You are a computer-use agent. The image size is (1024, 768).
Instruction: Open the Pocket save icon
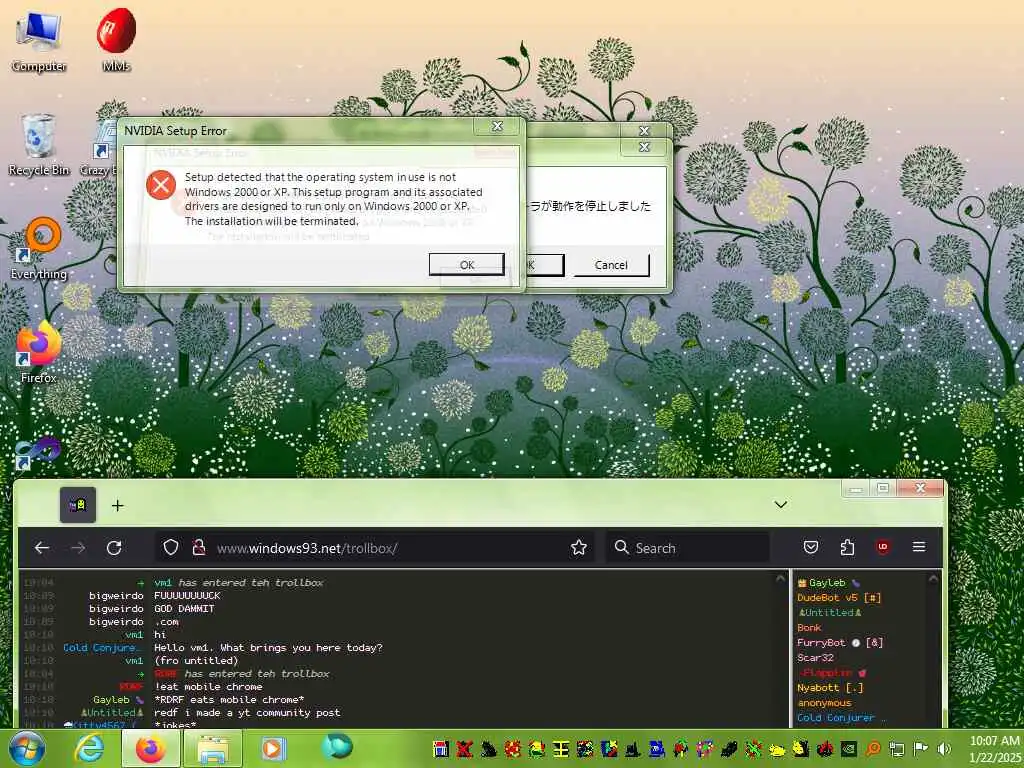[x=811, y=547]
